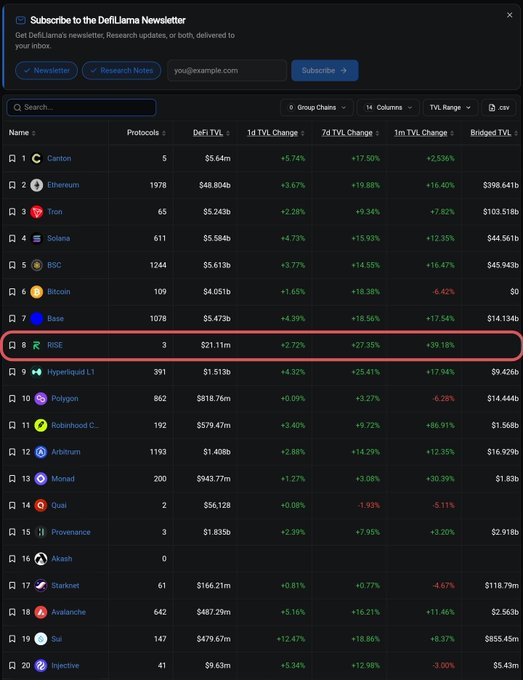Click the Avalanche chain logo
Screen dimensions: 523x680
[41, 612]
